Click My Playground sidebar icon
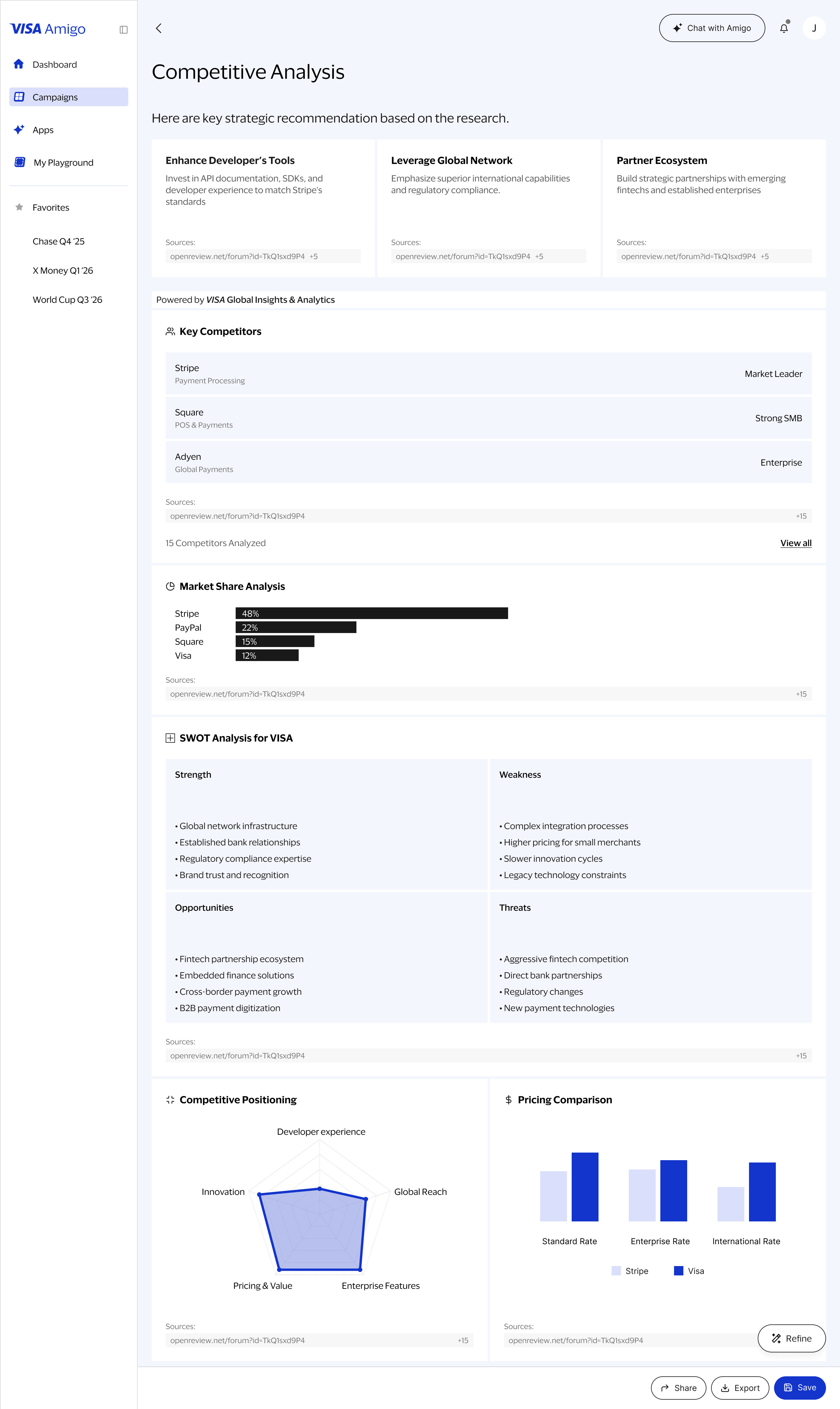Viewport: 840px width, 1409px height. click(20, 162)
